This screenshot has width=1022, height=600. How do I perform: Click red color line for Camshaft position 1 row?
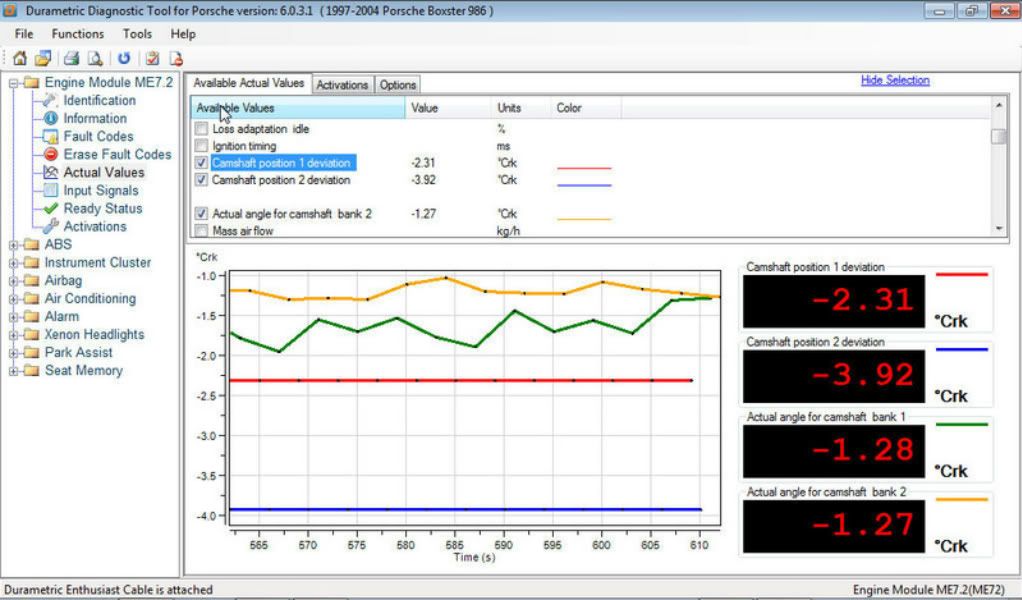584,168
